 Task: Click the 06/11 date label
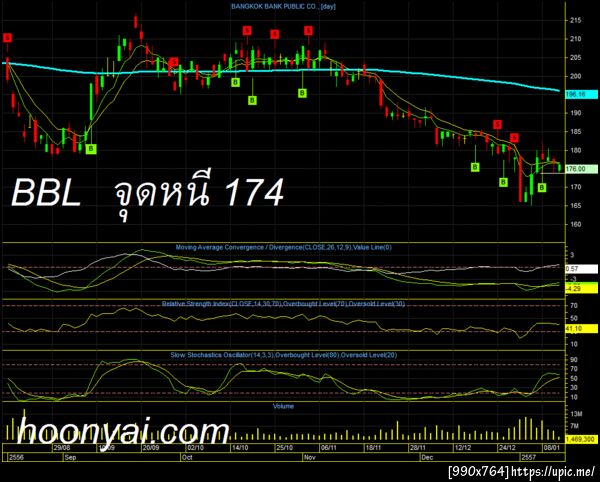tap(328, 448)
